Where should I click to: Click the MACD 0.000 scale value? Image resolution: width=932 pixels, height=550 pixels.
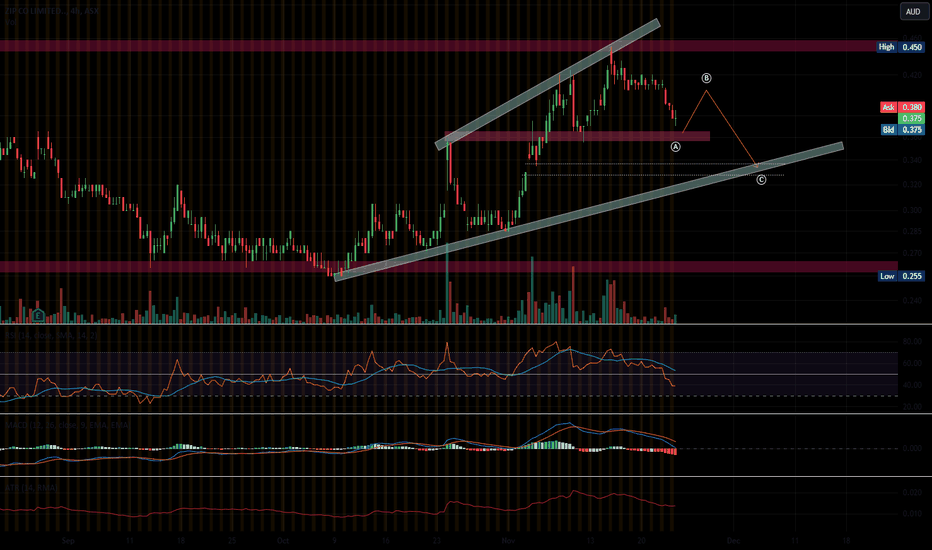[912, 448]
